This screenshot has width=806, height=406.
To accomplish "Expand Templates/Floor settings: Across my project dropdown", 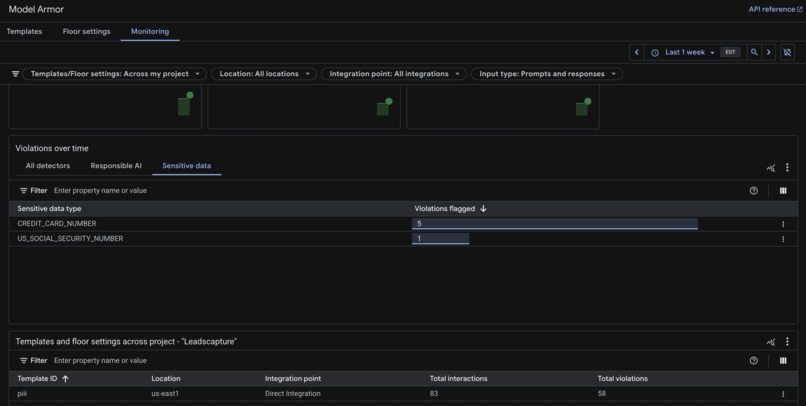I will tap(115, 74).
